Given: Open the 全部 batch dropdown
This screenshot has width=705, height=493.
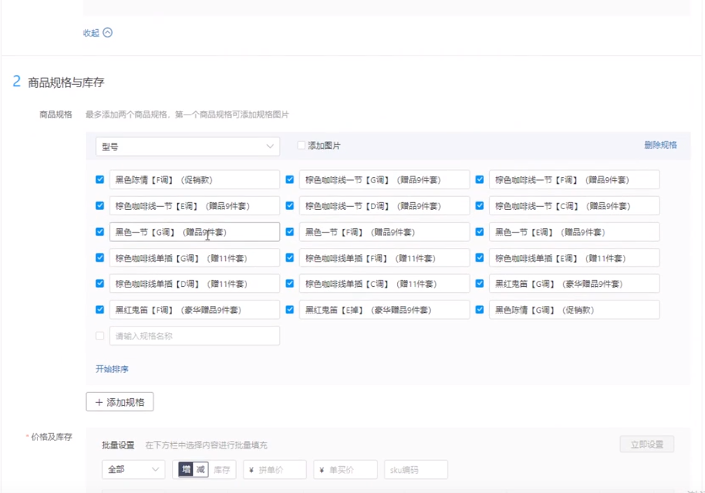Looking at the screenshot, I should [134, 469].
